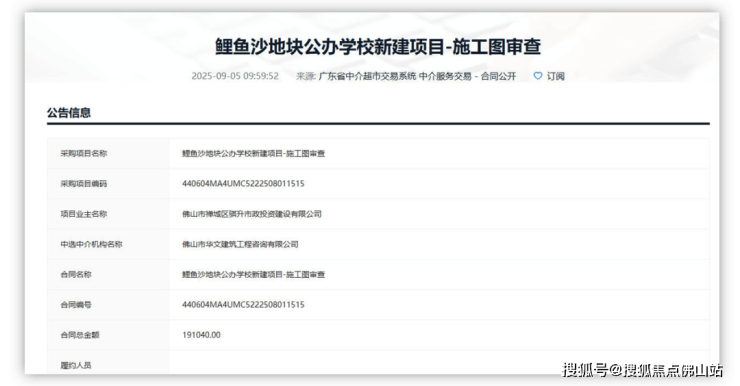Open 中介服务交易 - 合同公开 breadcrumb text
740x386 pixels.
(467, 76)
